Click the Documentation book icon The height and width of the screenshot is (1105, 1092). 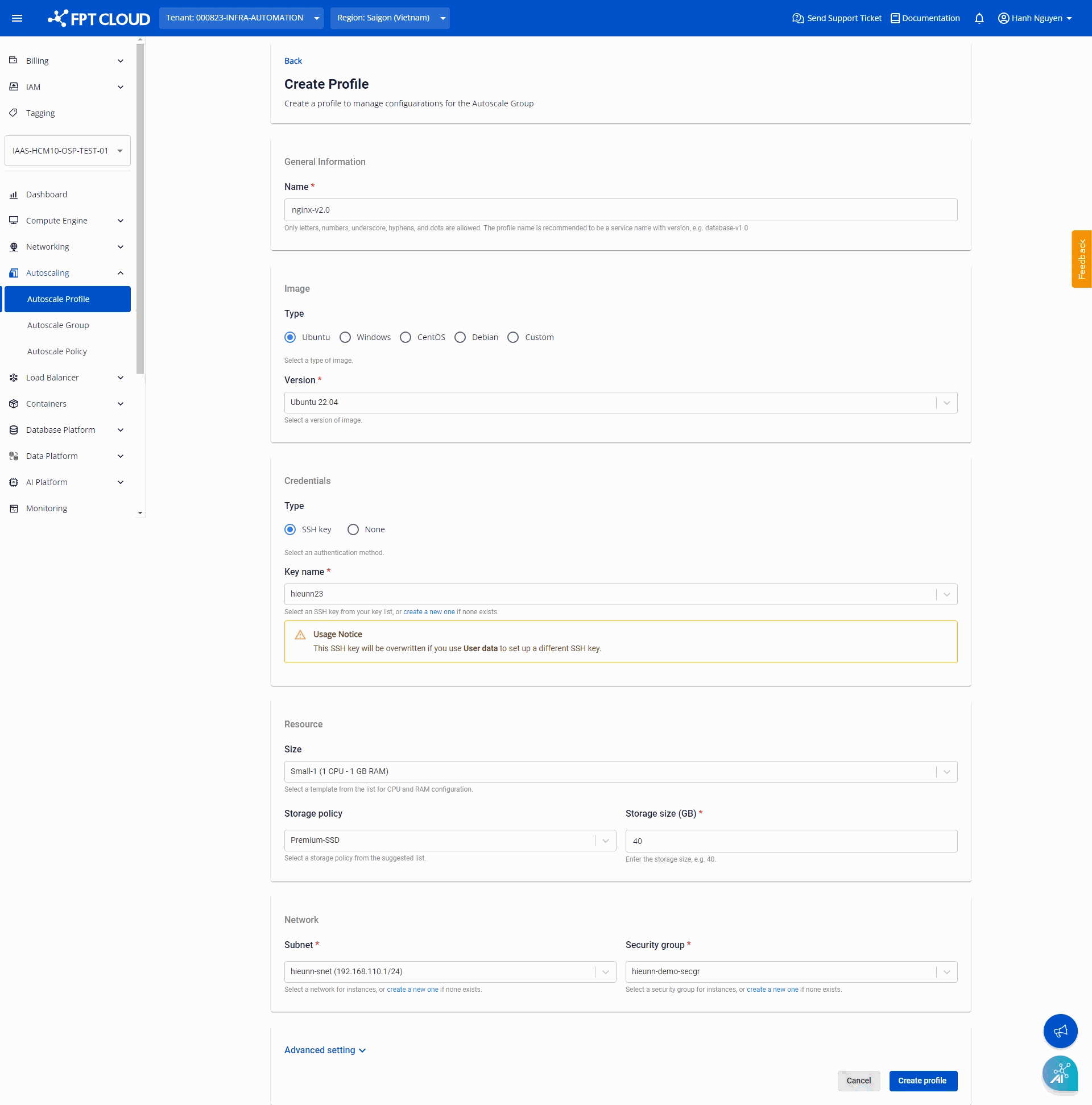[x=895, y=18]
